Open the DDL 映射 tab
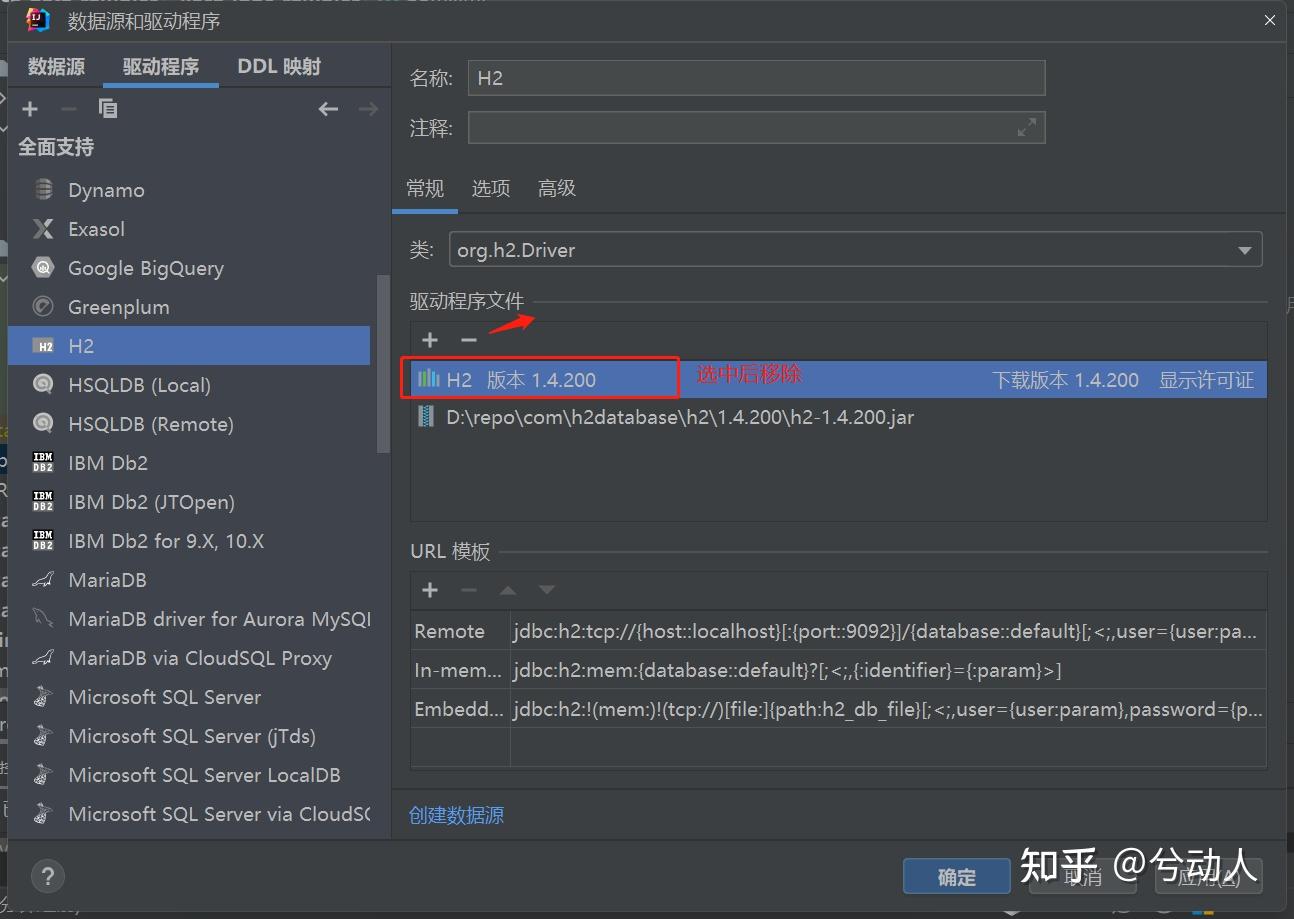This screenshot has height=919, width=1294. [x=279, y=66]
